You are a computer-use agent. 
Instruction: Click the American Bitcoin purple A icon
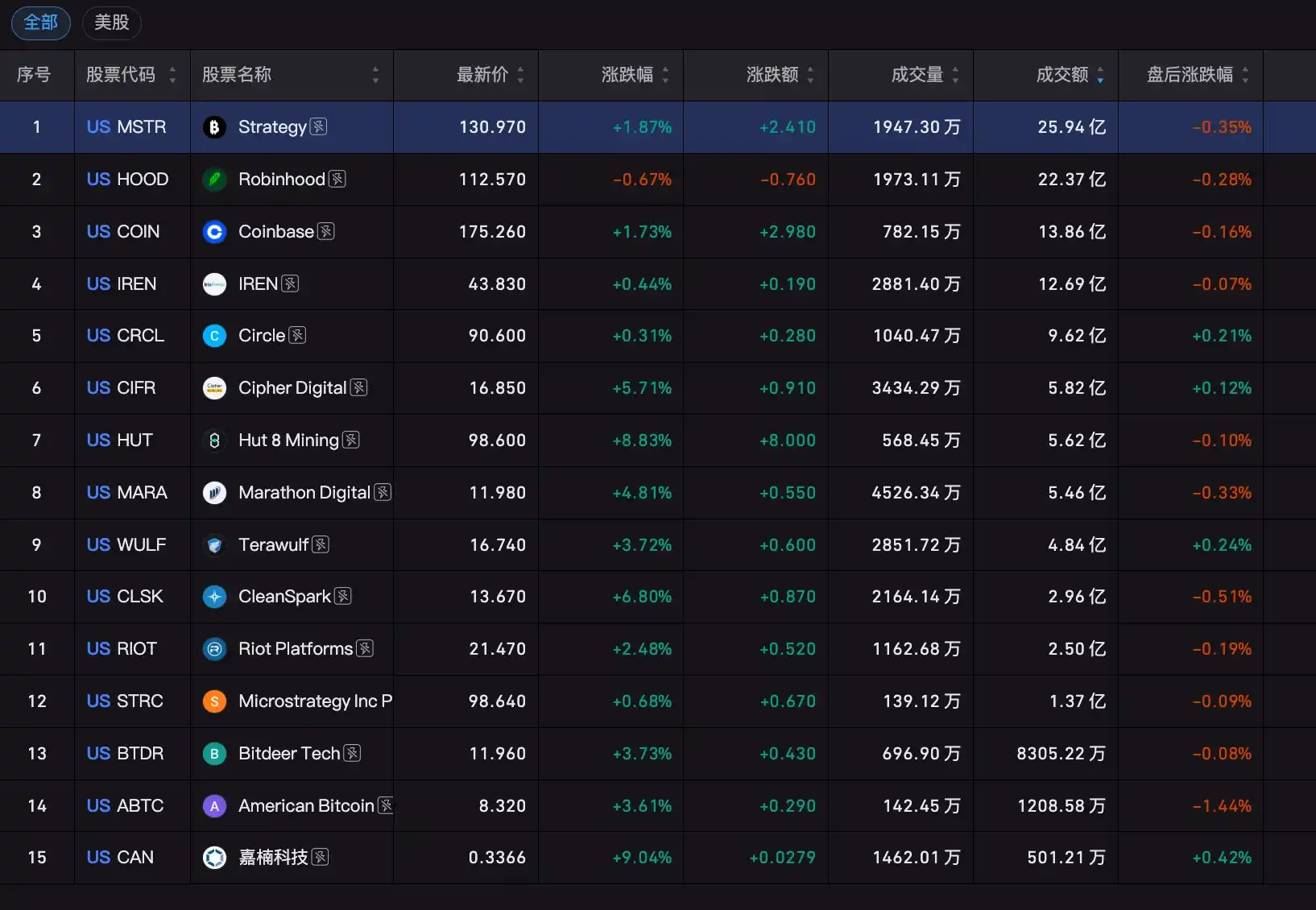coord(214,806)
